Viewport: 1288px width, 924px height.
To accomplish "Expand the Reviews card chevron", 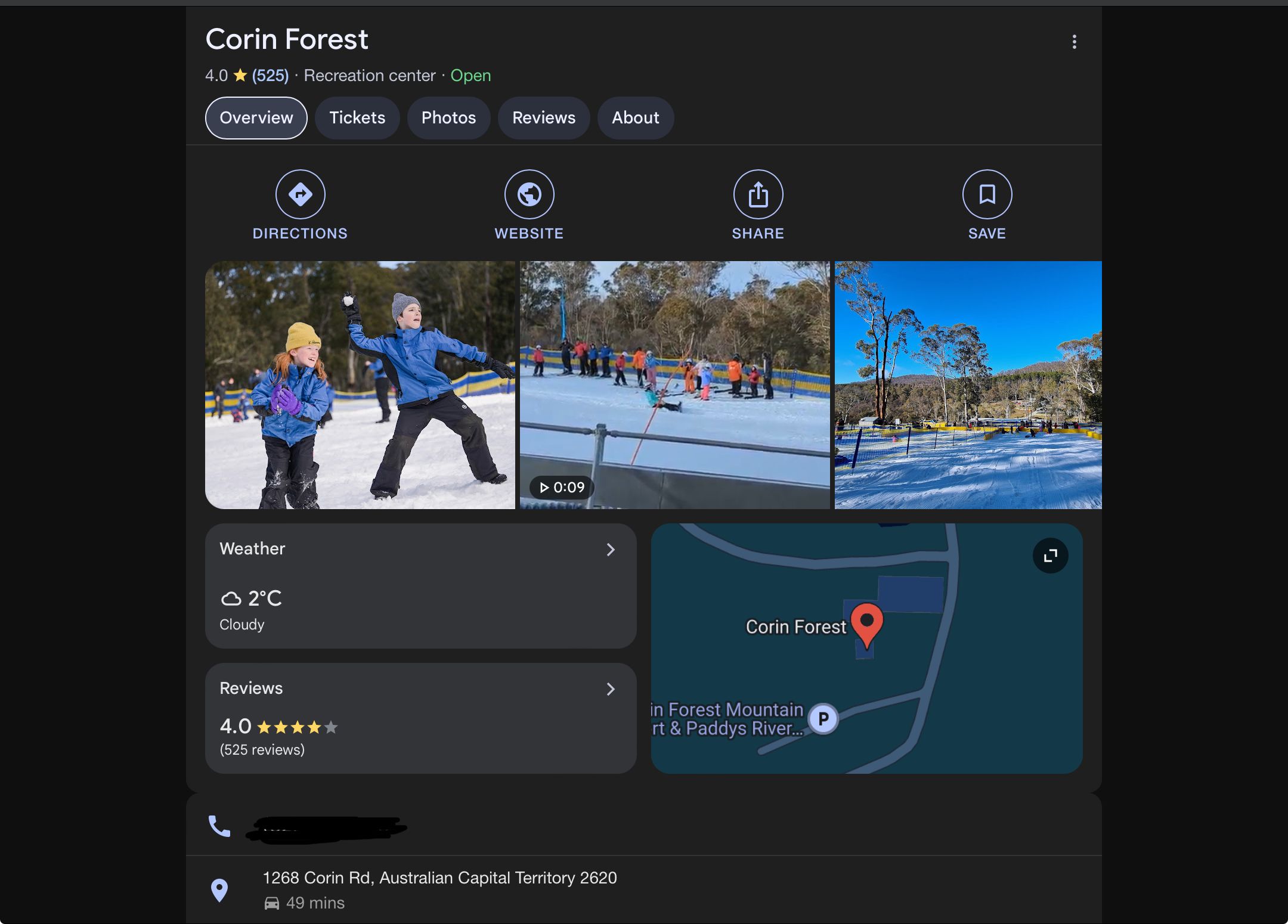I will tap(611, 689).
